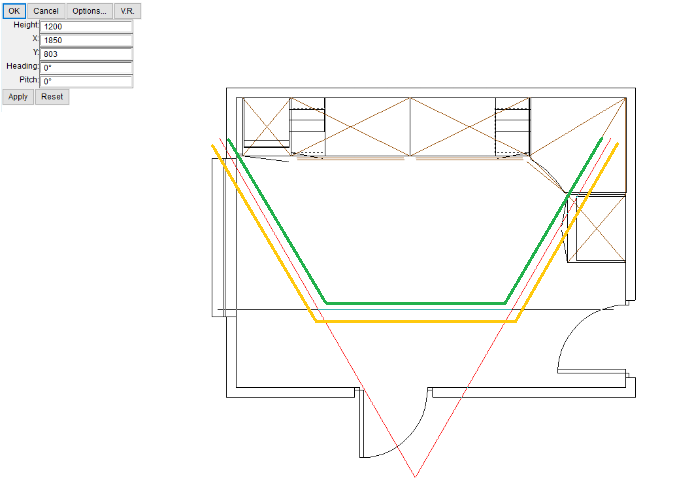Confirm the camera settings with OK
This screenshot has width=679, height=483.
pyautogui.click(x=14, y=11)
